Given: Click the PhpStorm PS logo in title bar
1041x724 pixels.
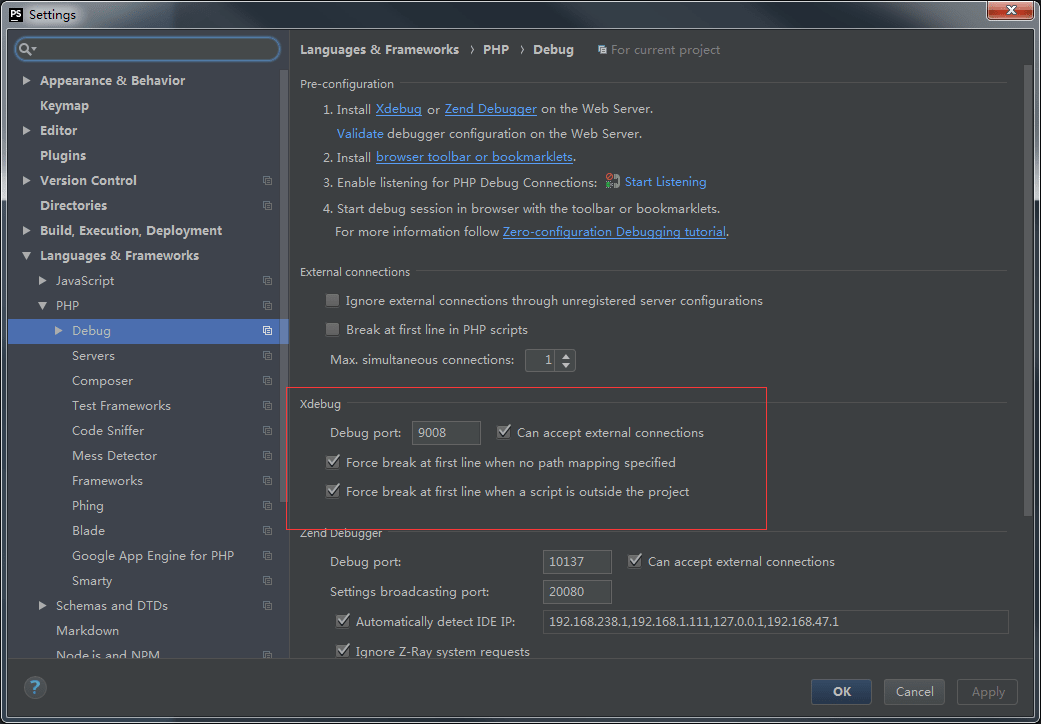Looking at the screenshot, I should coord(17,14).
